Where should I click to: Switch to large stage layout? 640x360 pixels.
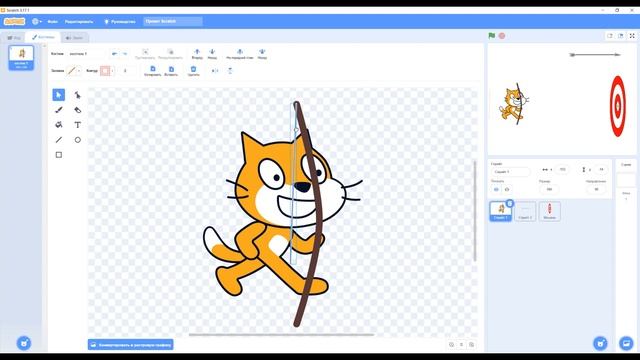click(620, 36)
